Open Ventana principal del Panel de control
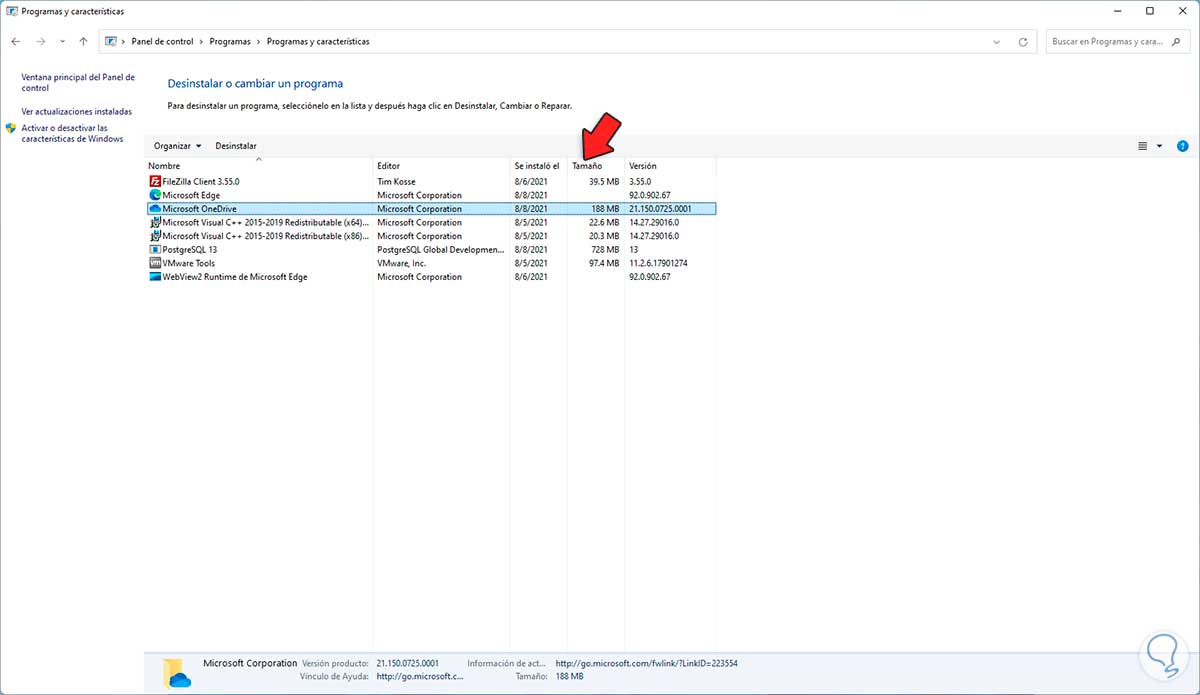1200x695 pixels. [x=78, y=82]
